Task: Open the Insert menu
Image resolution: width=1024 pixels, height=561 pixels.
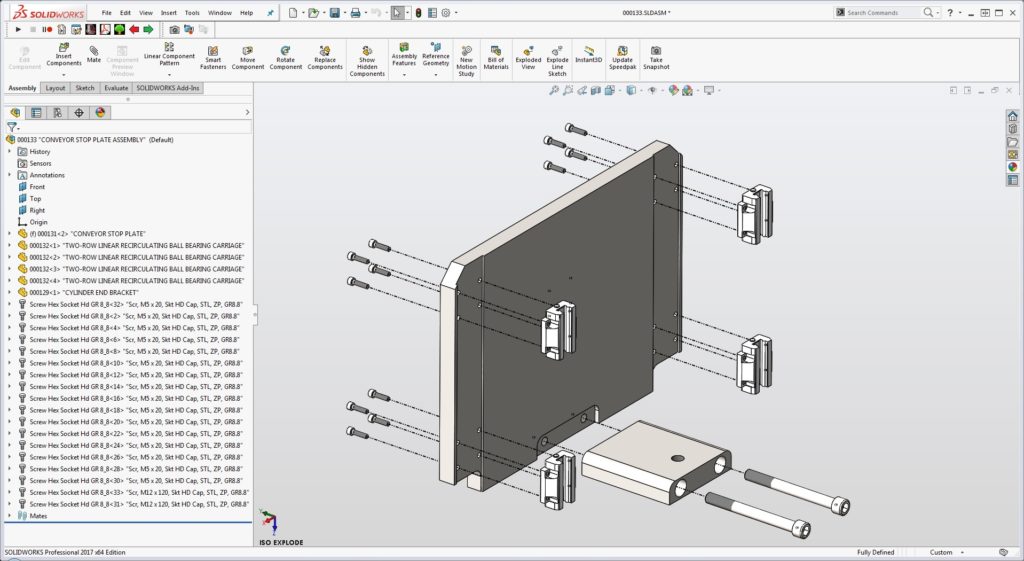Action: click(x=168, y=12)
